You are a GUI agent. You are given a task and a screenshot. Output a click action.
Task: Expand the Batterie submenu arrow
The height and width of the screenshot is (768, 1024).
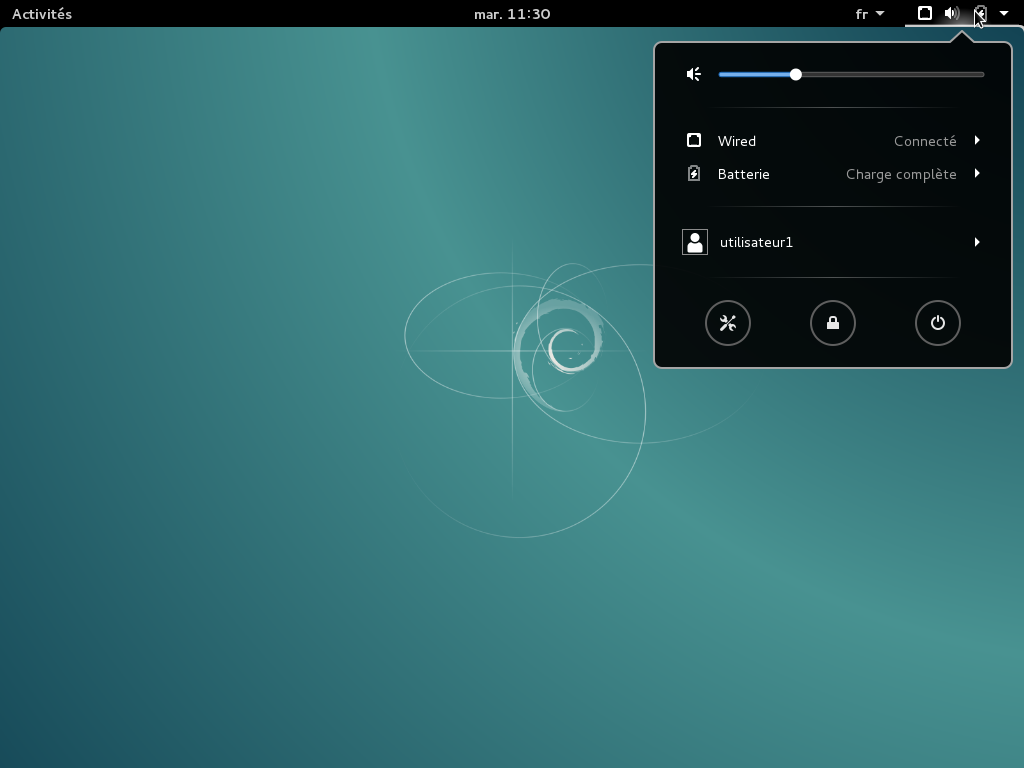[977, 174]
